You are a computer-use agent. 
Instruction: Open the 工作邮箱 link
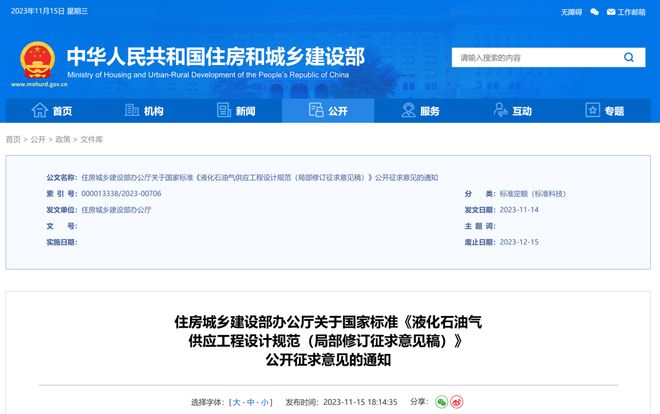631,12
